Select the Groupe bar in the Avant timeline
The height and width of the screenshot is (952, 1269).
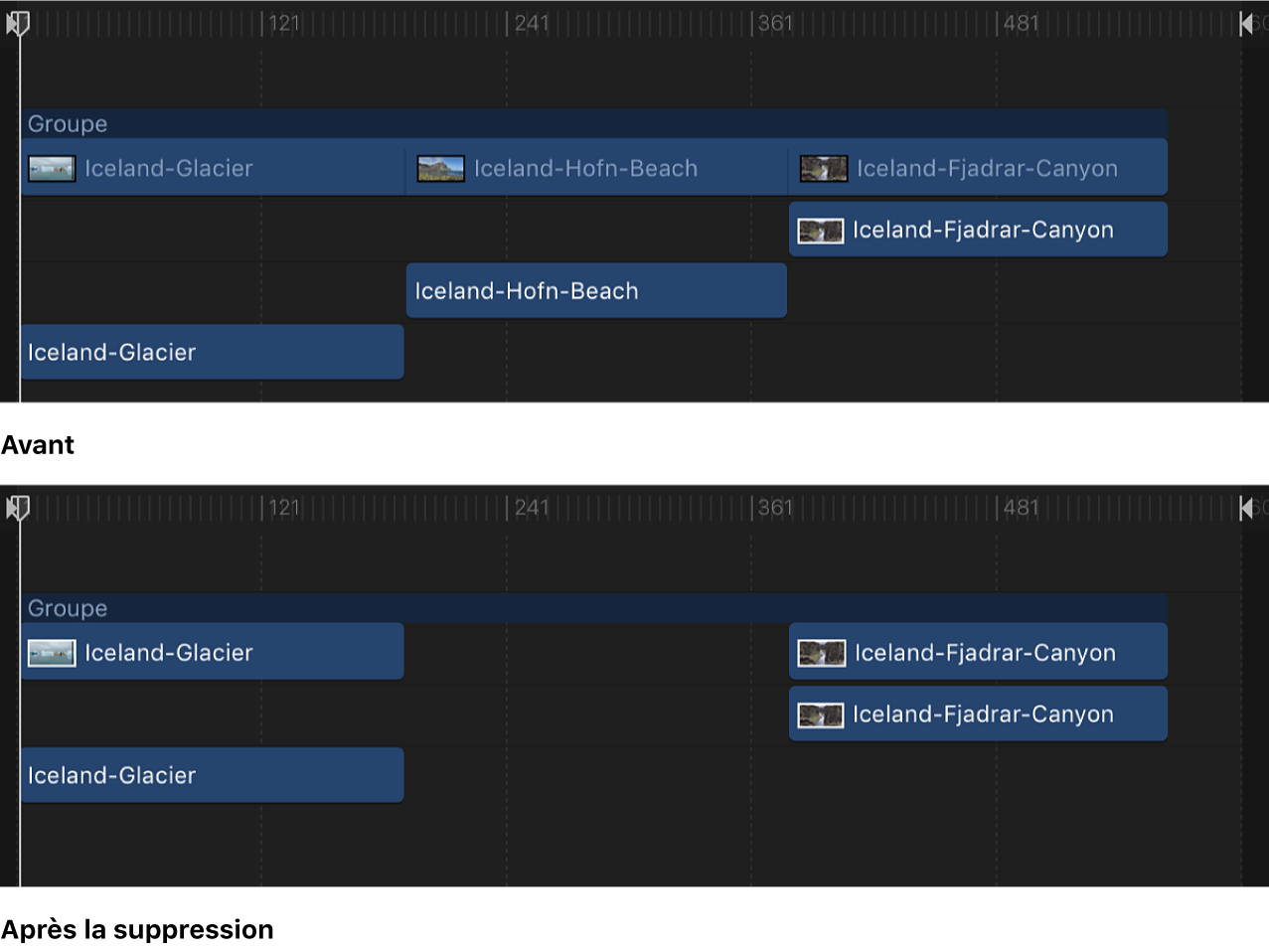pyautogui.click(x=594, y=124)
